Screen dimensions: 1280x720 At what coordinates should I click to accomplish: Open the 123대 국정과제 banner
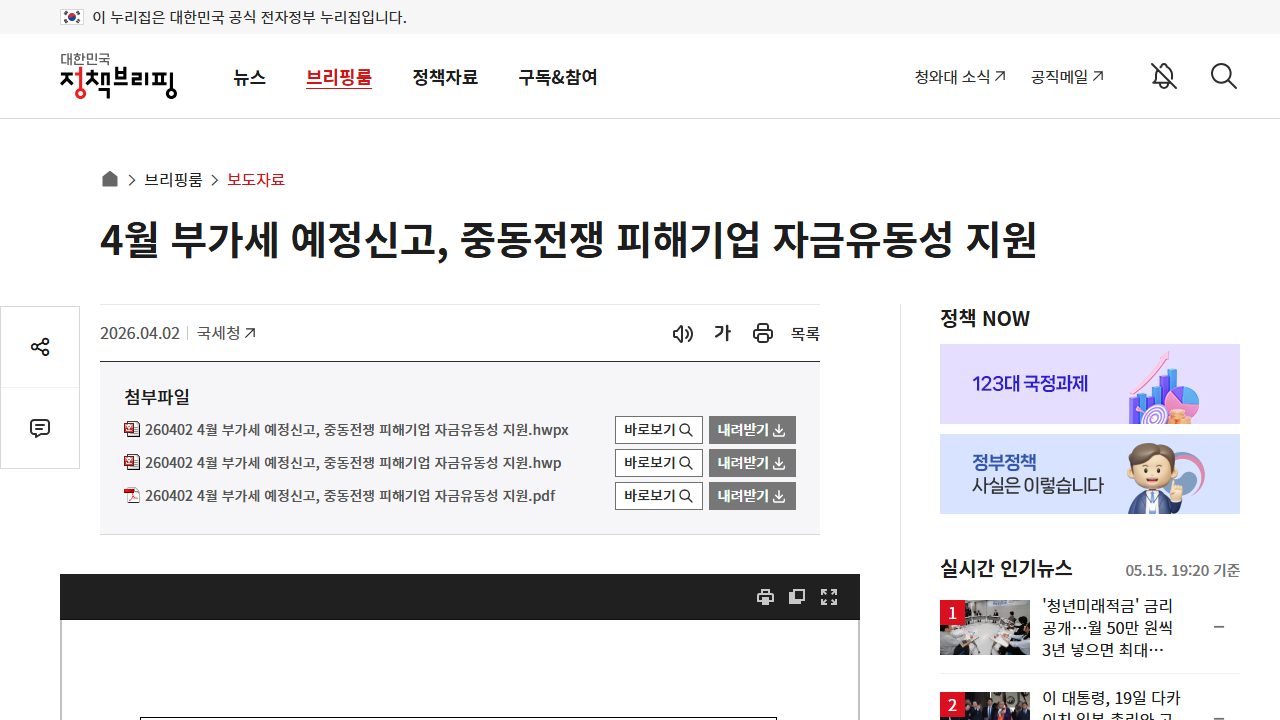pyautogui.click(x=1090, y=384)
